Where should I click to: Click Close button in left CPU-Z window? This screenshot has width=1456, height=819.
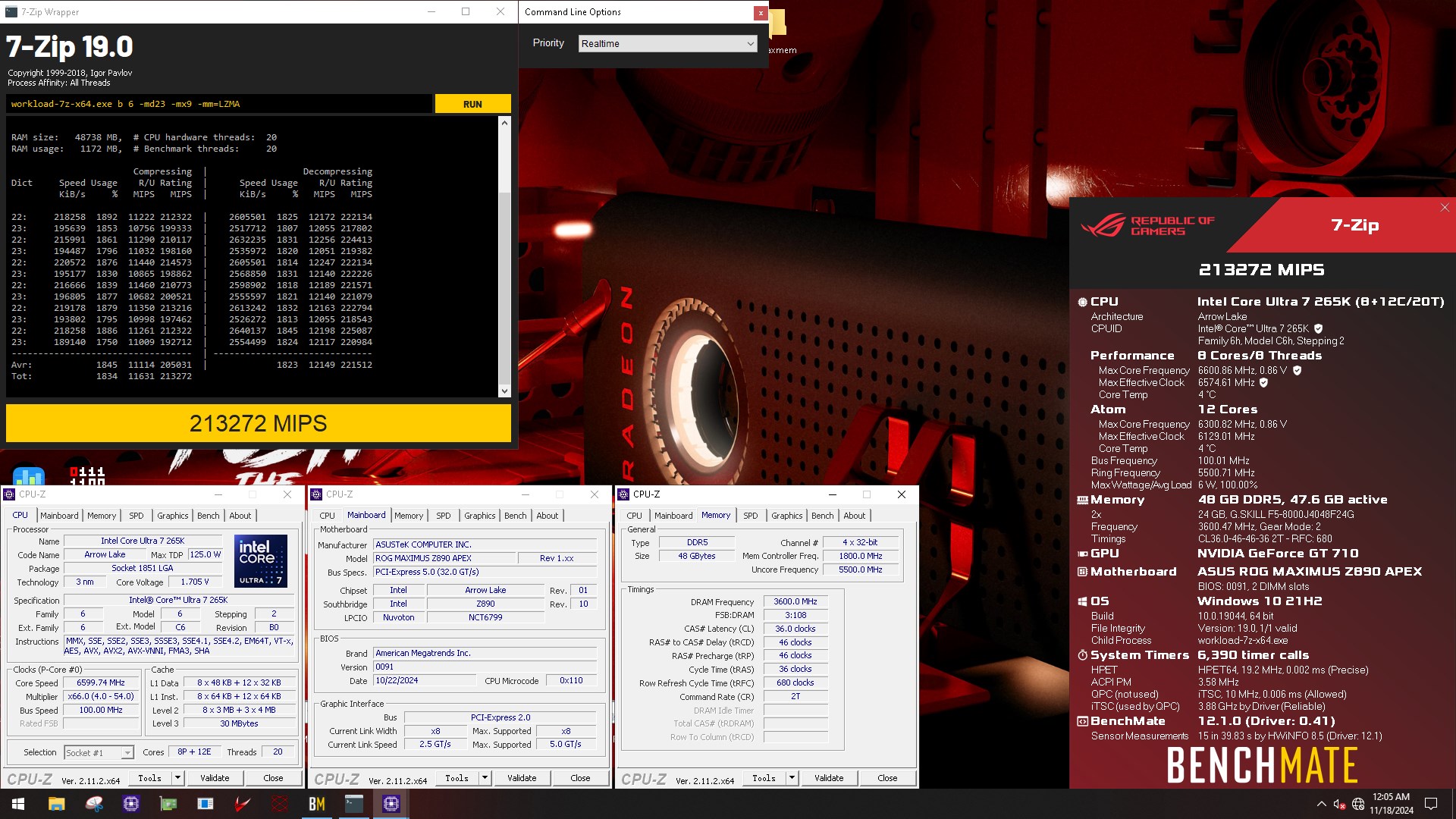(273, 778)
